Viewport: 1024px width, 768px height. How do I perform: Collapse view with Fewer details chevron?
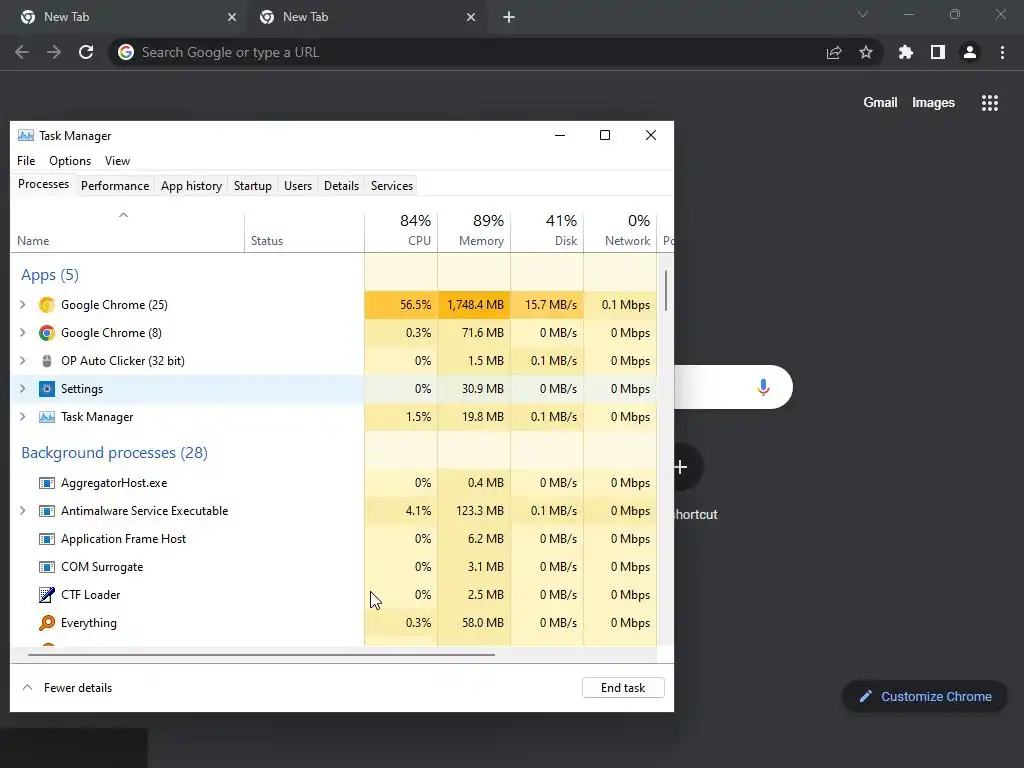pos(27,688)
